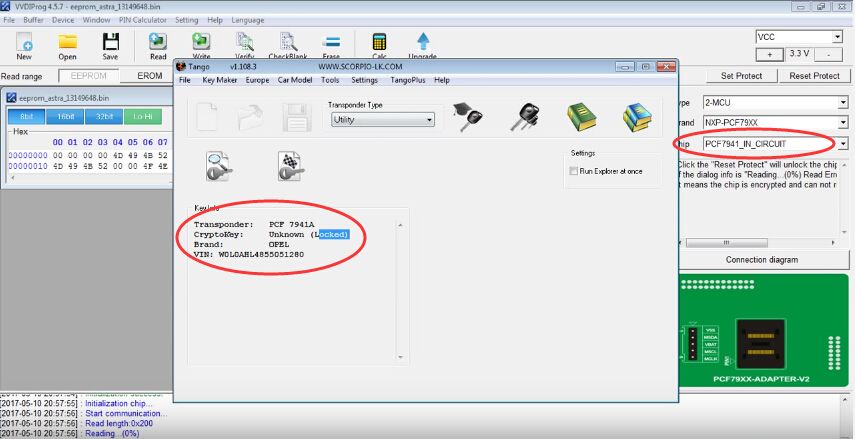Click the Transponder PCF 7941A line
Image resolution: width=855 pixels, height=439 pixels.
click(x=254, y=224)
